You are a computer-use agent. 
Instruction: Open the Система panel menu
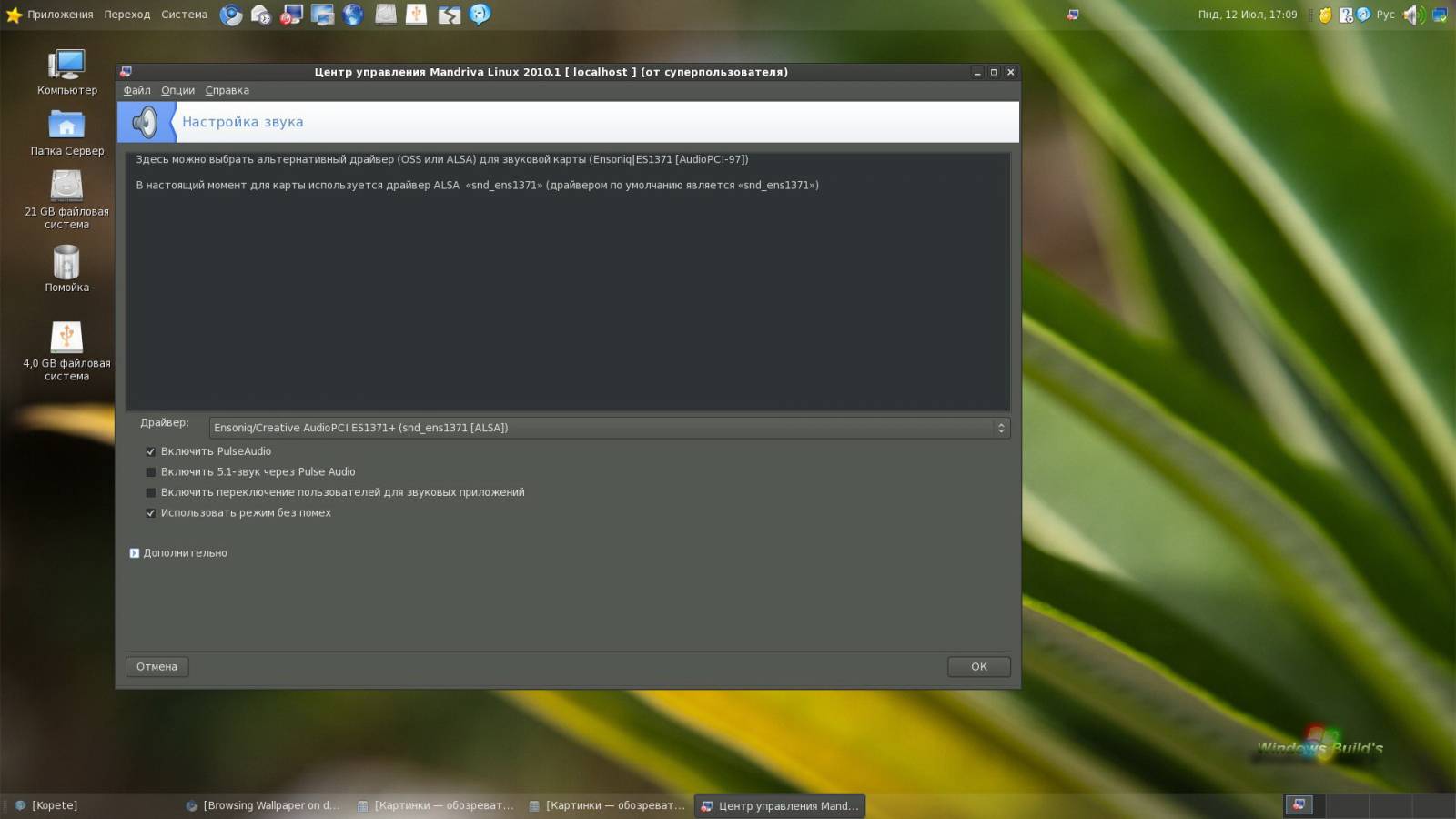(x=185, y=15)
